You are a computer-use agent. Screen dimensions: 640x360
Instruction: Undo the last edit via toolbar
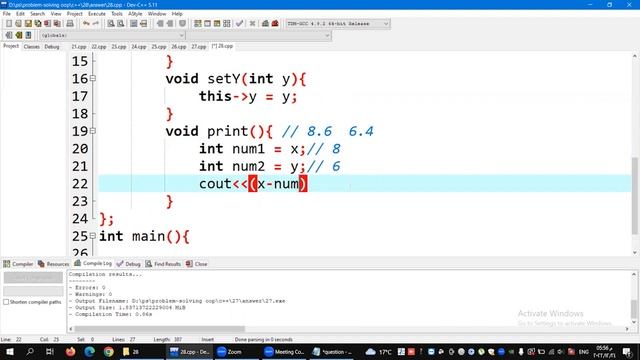tap(86, 24)
